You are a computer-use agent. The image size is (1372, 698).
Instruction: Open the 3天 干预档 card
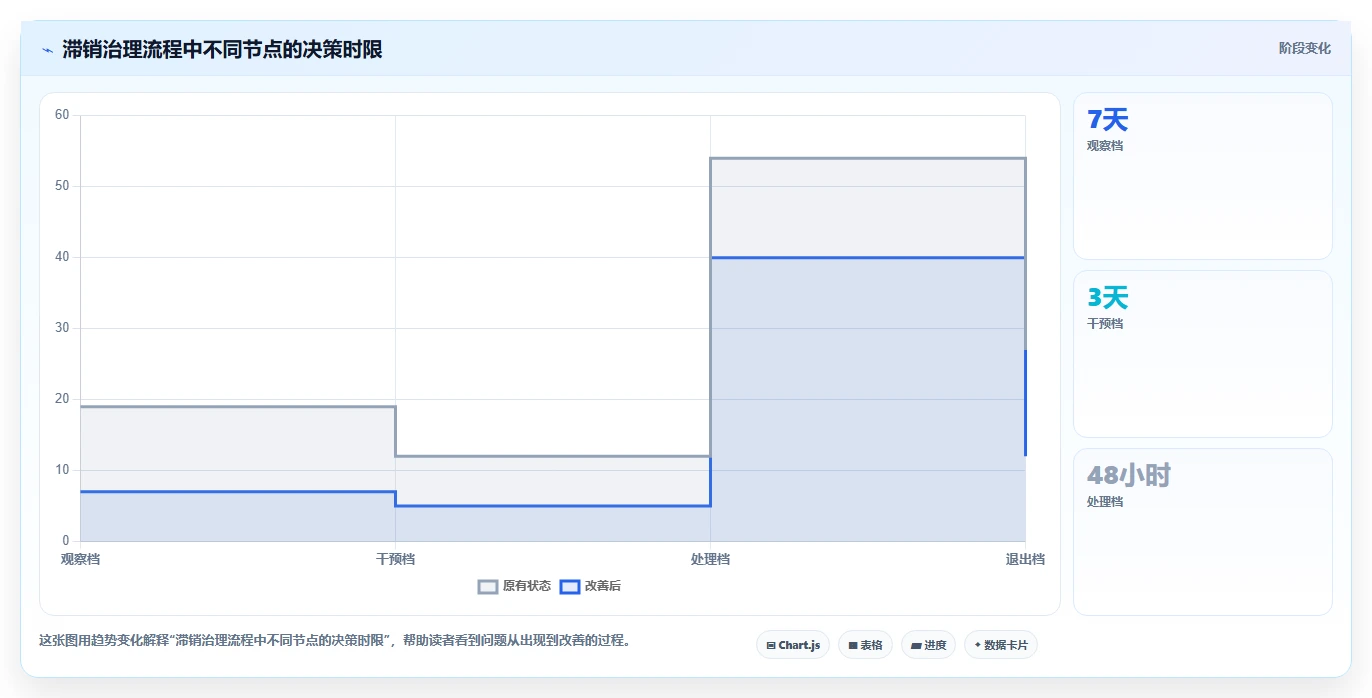[1202, 354]
